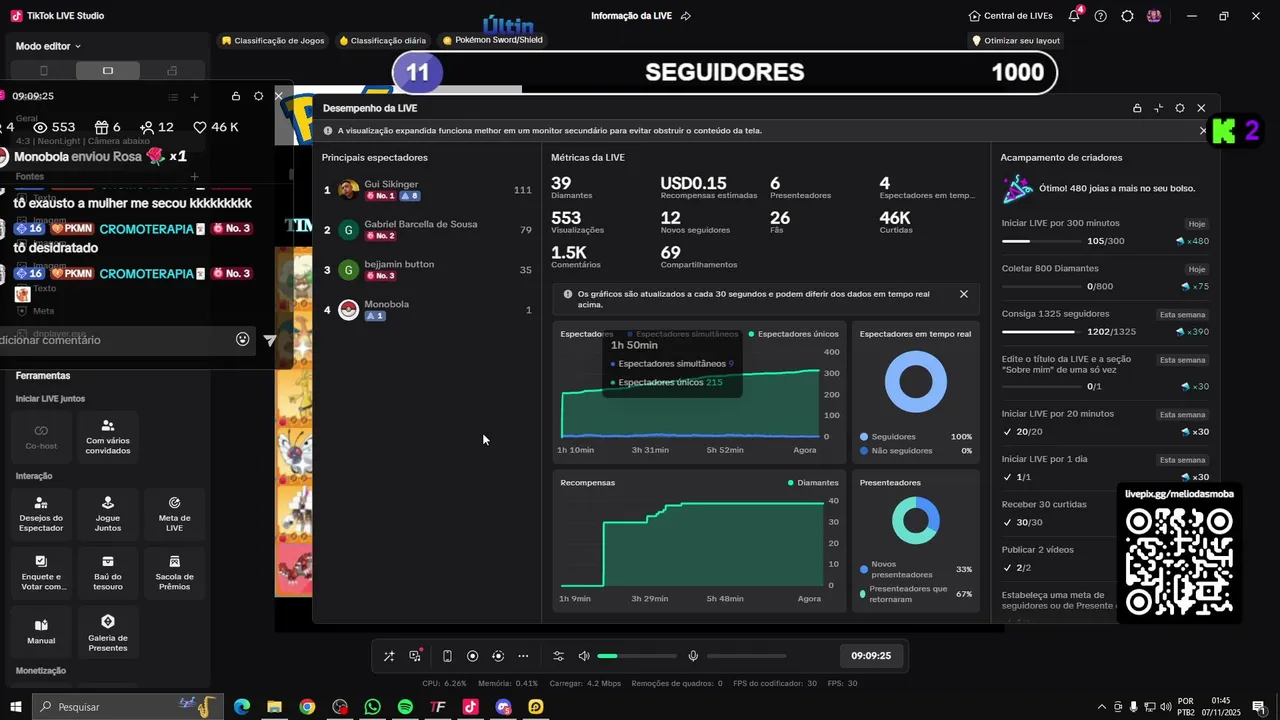Open the Classificação diária tab
1280x720 pixels.
(383, 41)
